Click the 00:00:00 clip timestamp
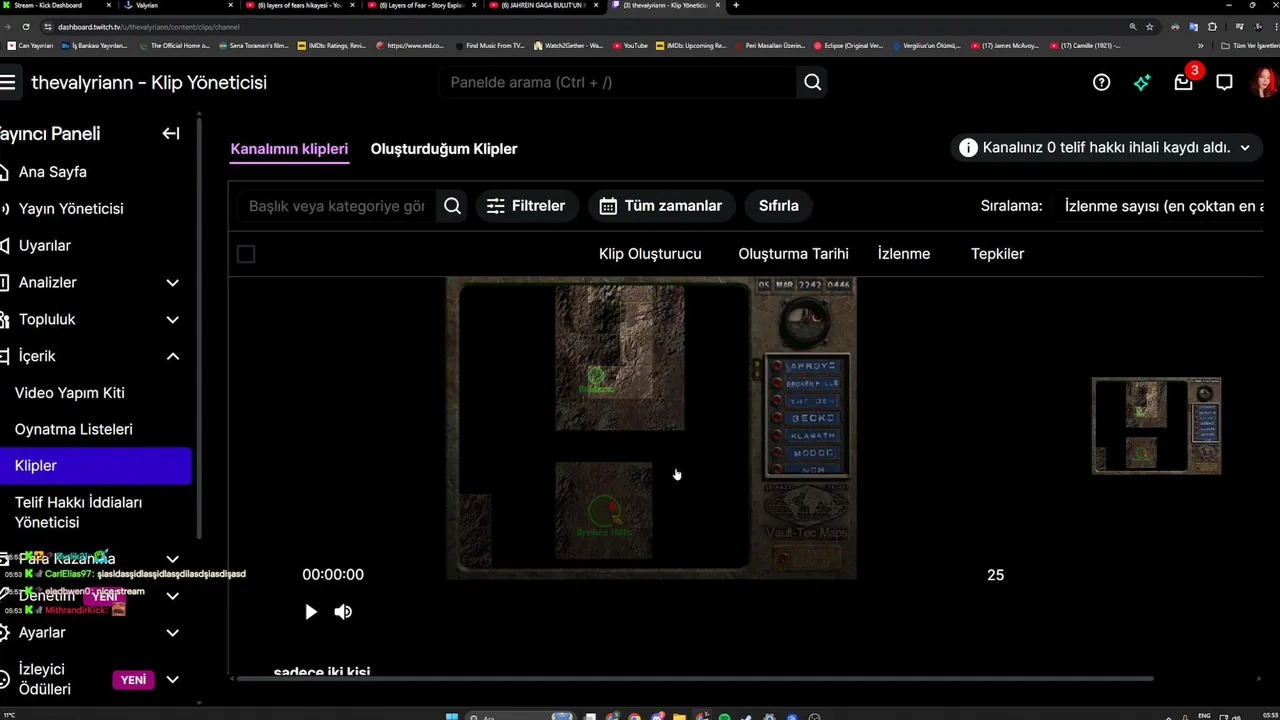Image resolution: width=1280 pixels, height=720 pixels. pyautogui.click(x=333, y=575)
